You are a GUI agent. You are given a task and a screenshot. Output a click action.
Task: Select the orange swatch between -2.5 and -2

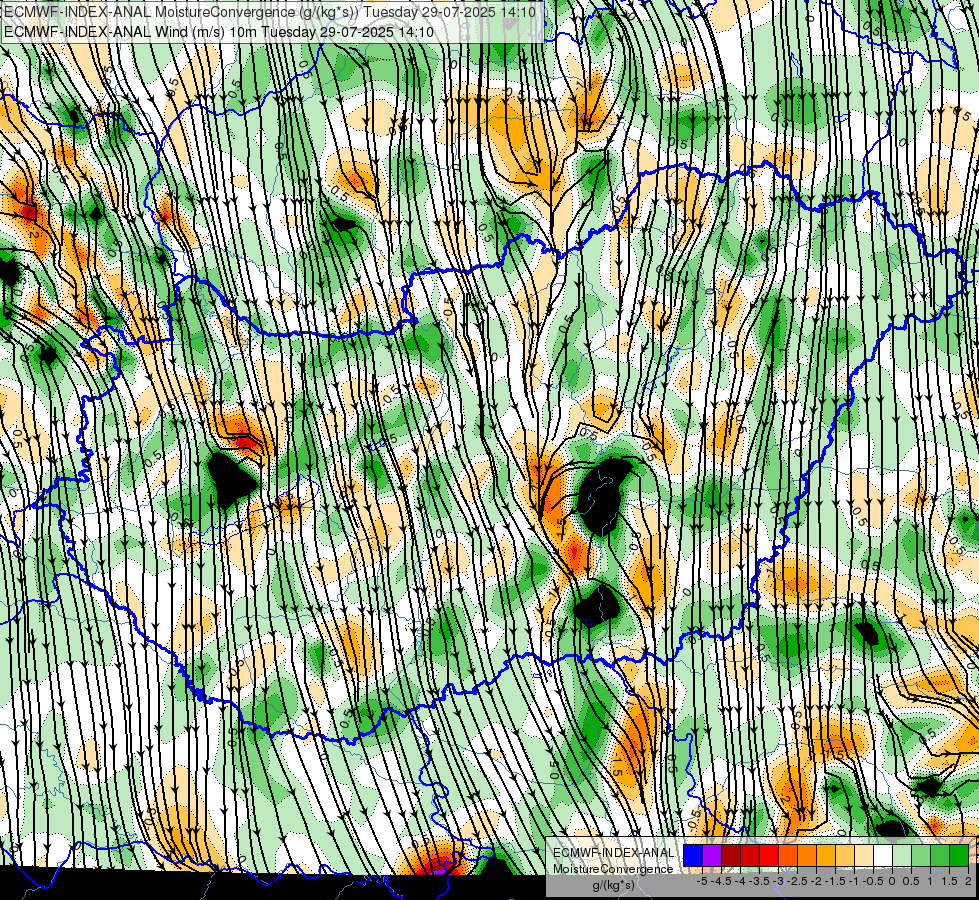(x=807, y=856)
